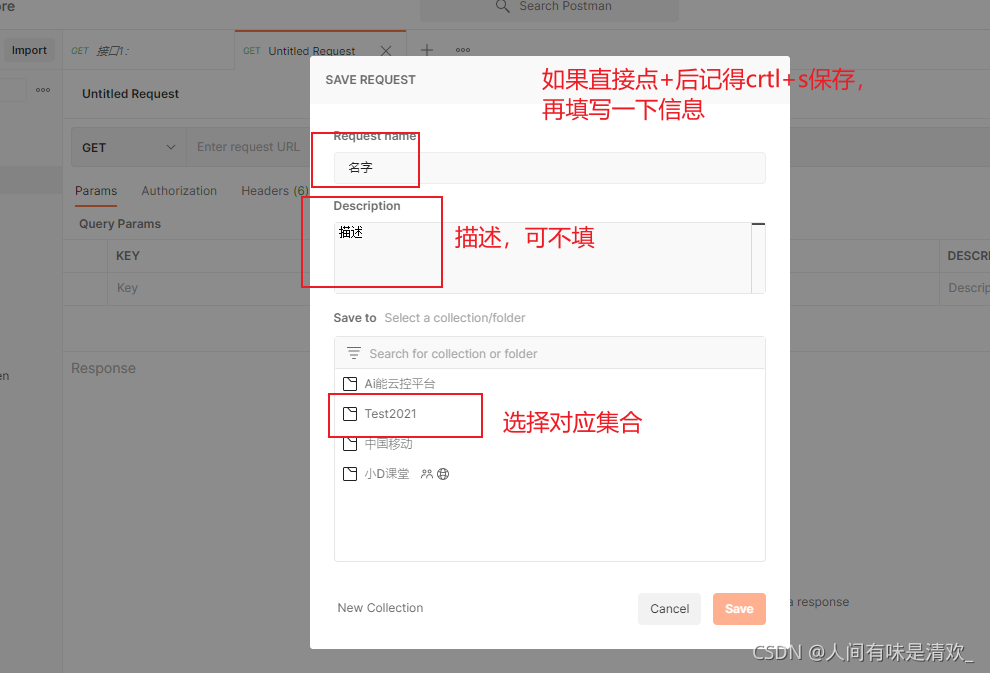Select the Test2021 collection

coord(550,414)
